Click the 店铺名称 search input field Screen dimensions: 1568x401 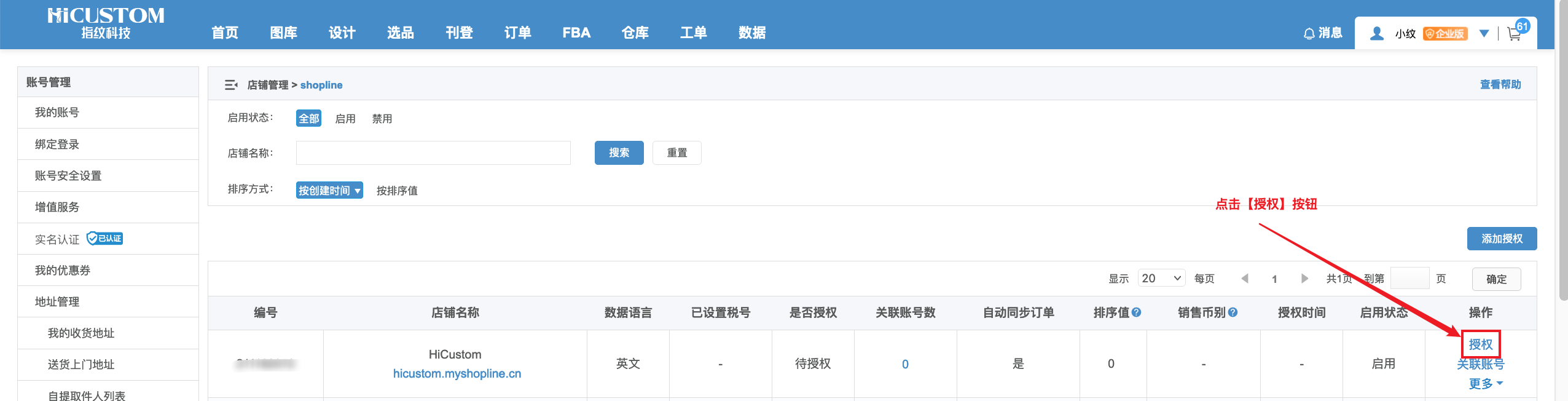[x=433, y=153]
